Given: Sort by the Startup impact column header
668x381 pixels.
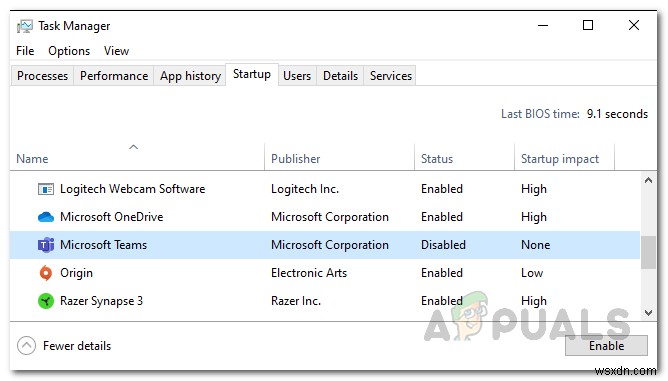Looking at the screenshot, I should tap(560, 159).
